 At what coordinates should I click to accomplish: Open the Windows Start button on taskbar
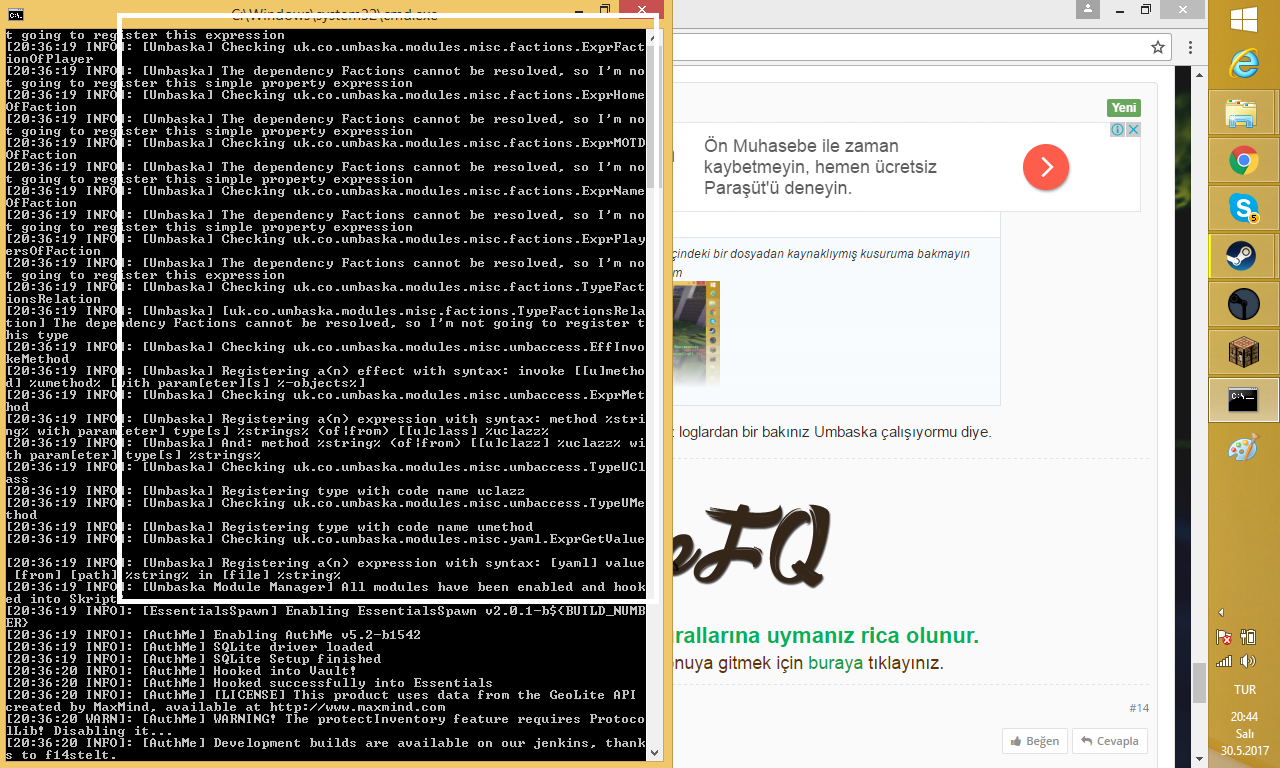click(x=1244, y=19)
